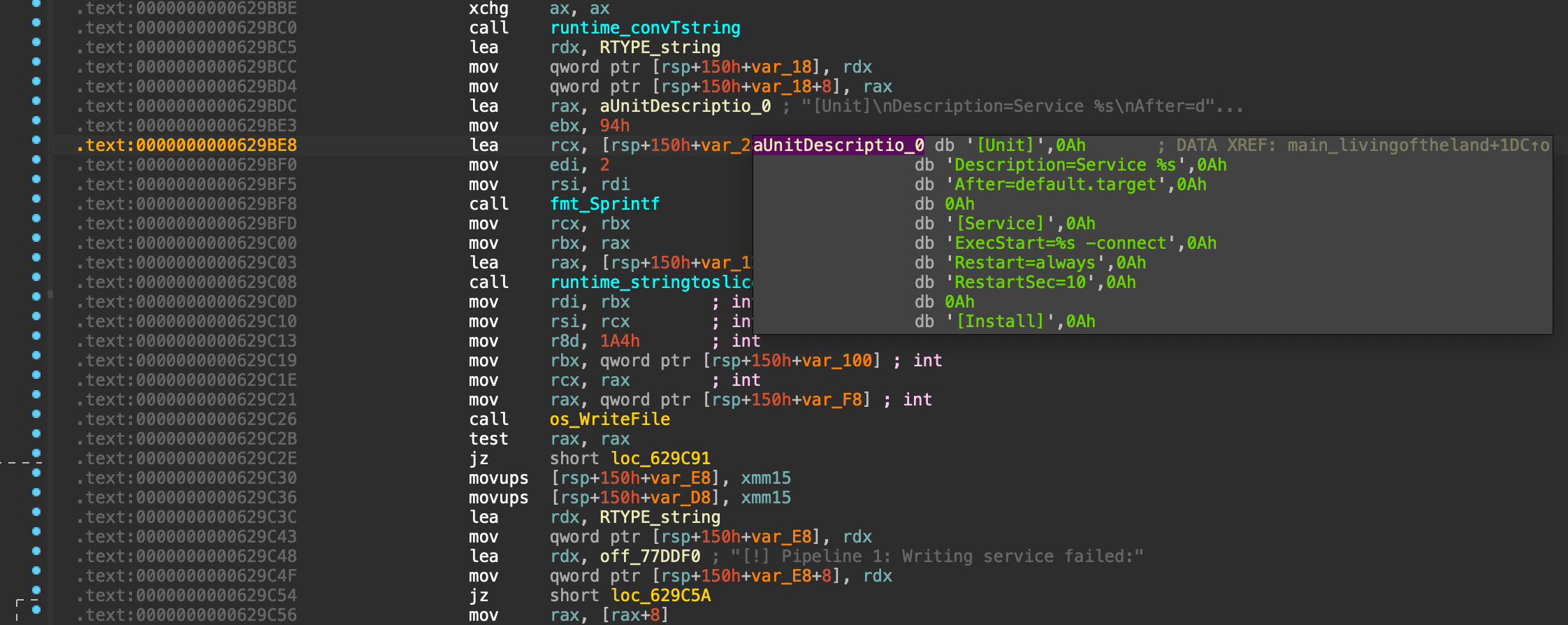Select the aUnitDescriptio_0 operand at 629BDC
The image size is (1568, 625).
(685, 106)
